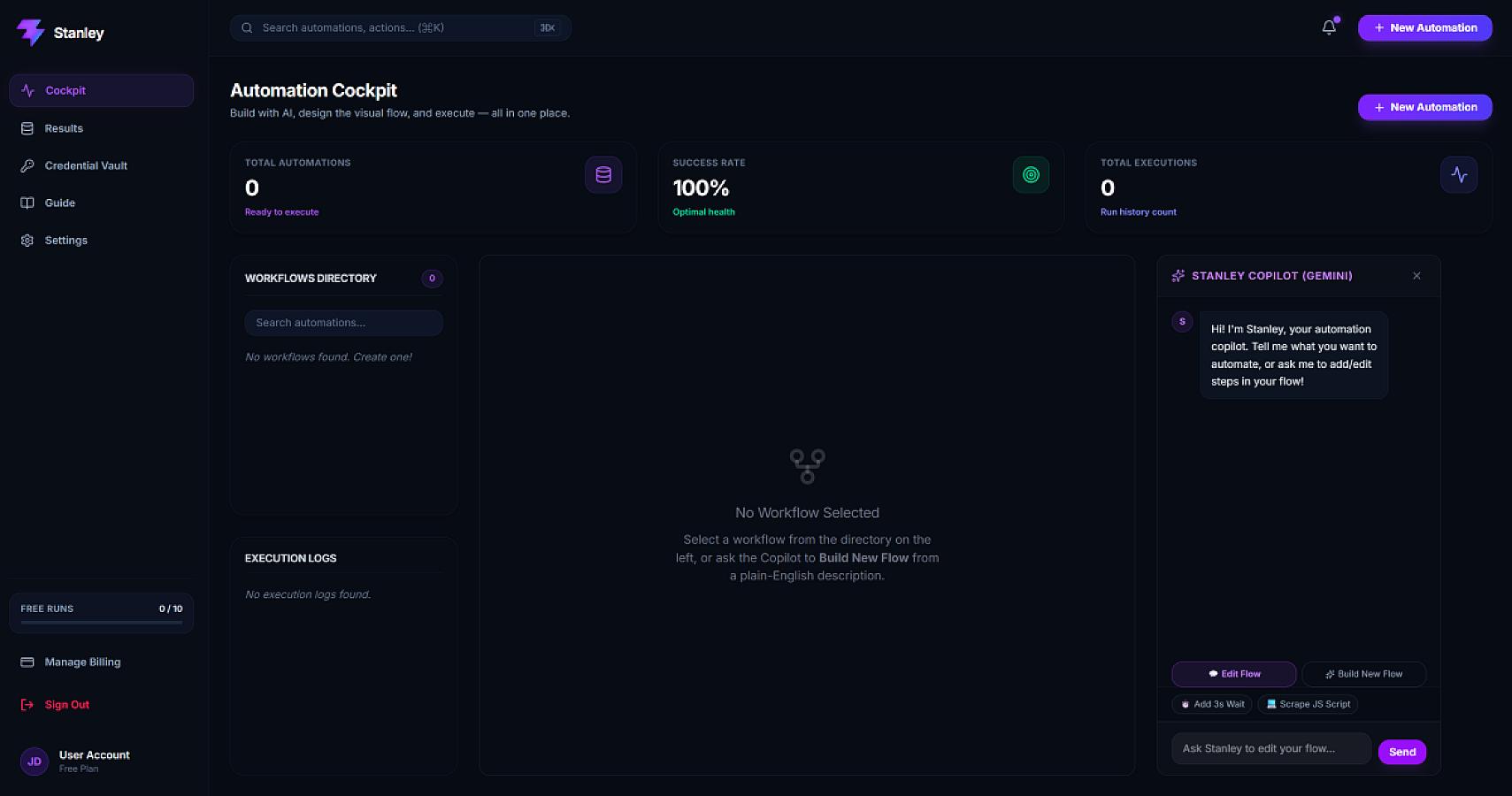Click the top bar New Automation button

[x=1424, y=27]
